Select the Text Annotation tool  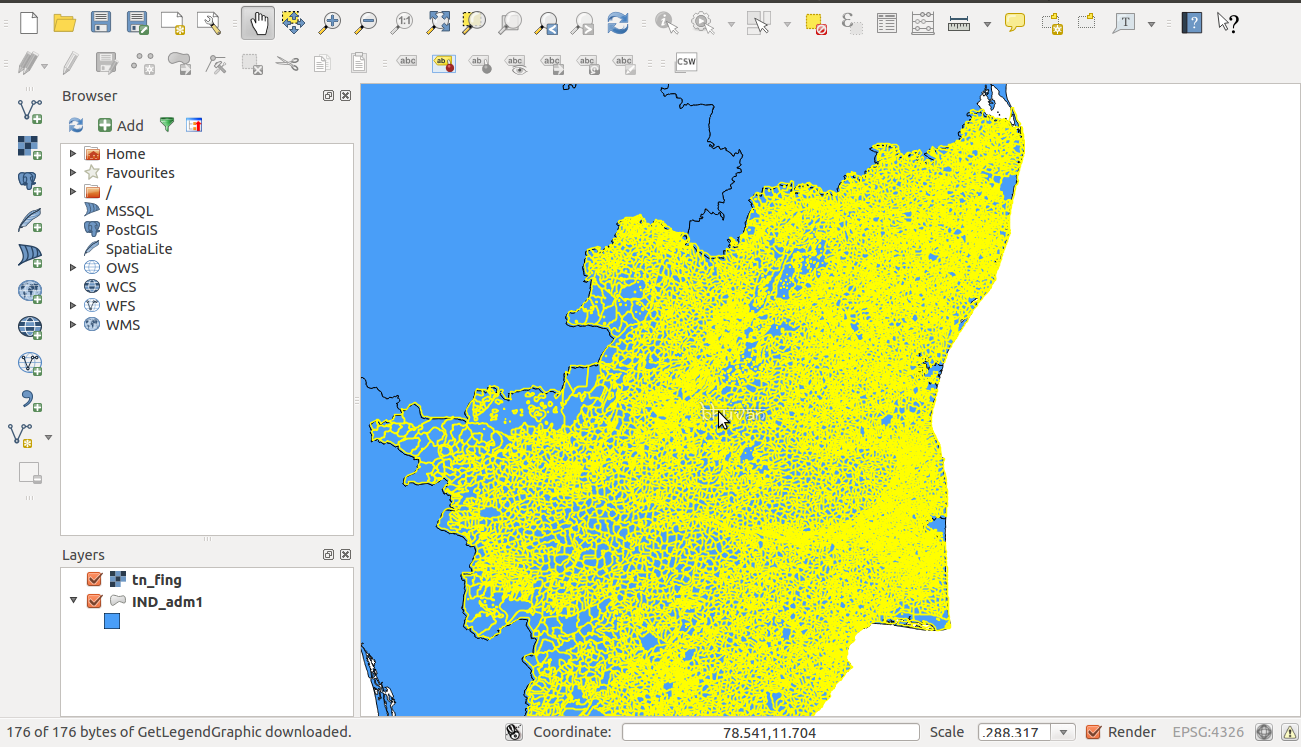1124,22
